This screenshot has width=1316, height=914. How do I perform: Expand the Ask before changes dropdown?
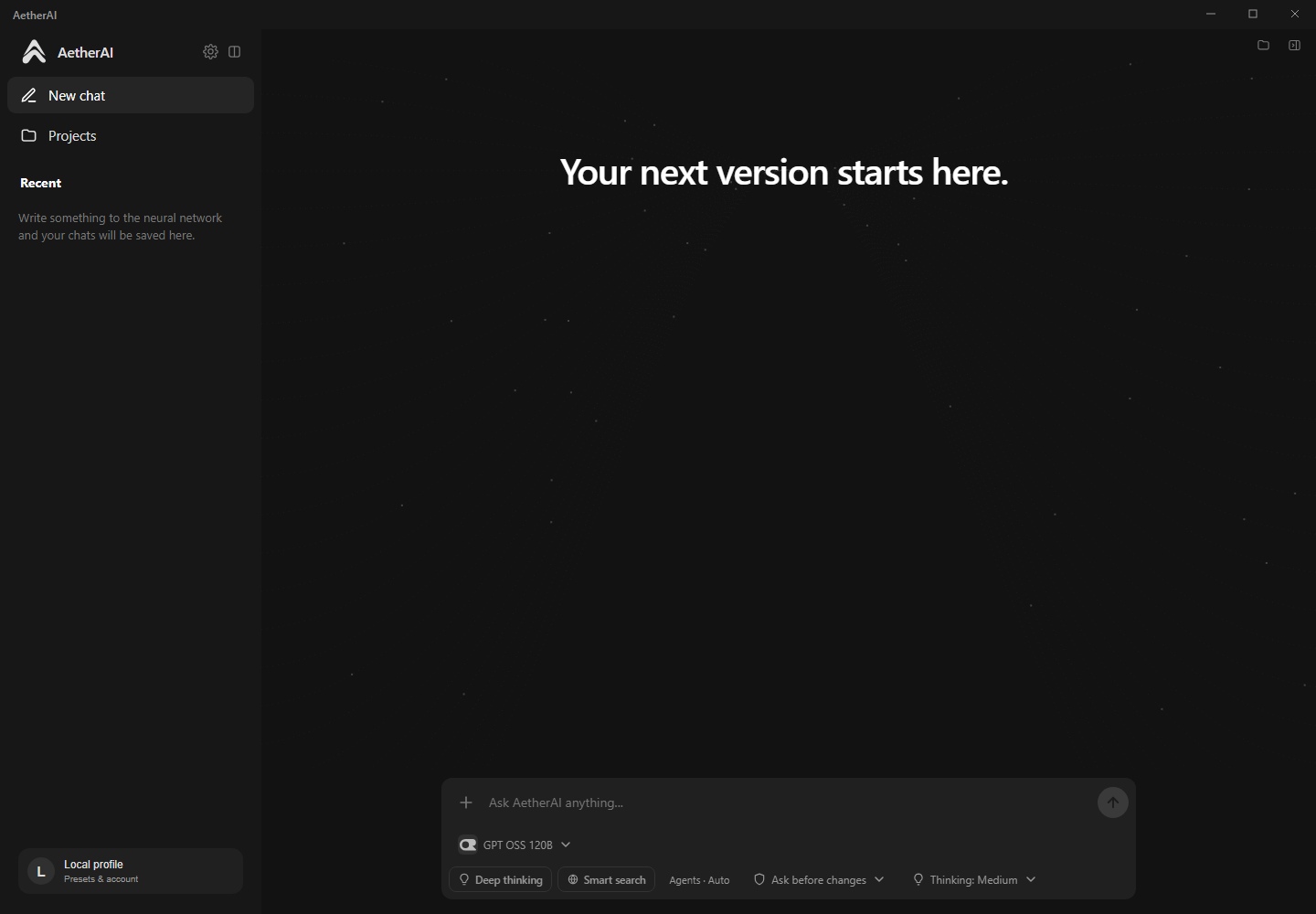click(x=819, y=879)
